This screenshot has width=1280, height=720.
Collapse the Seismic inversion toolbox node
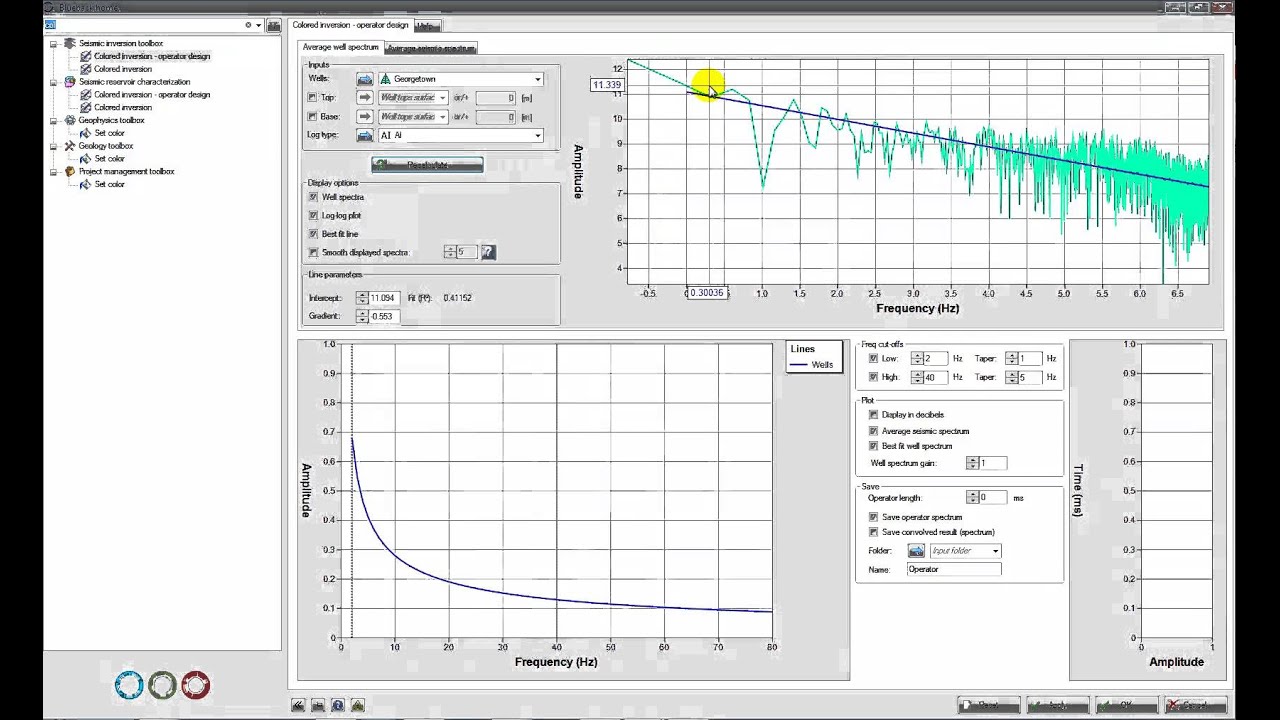[54, 44]
